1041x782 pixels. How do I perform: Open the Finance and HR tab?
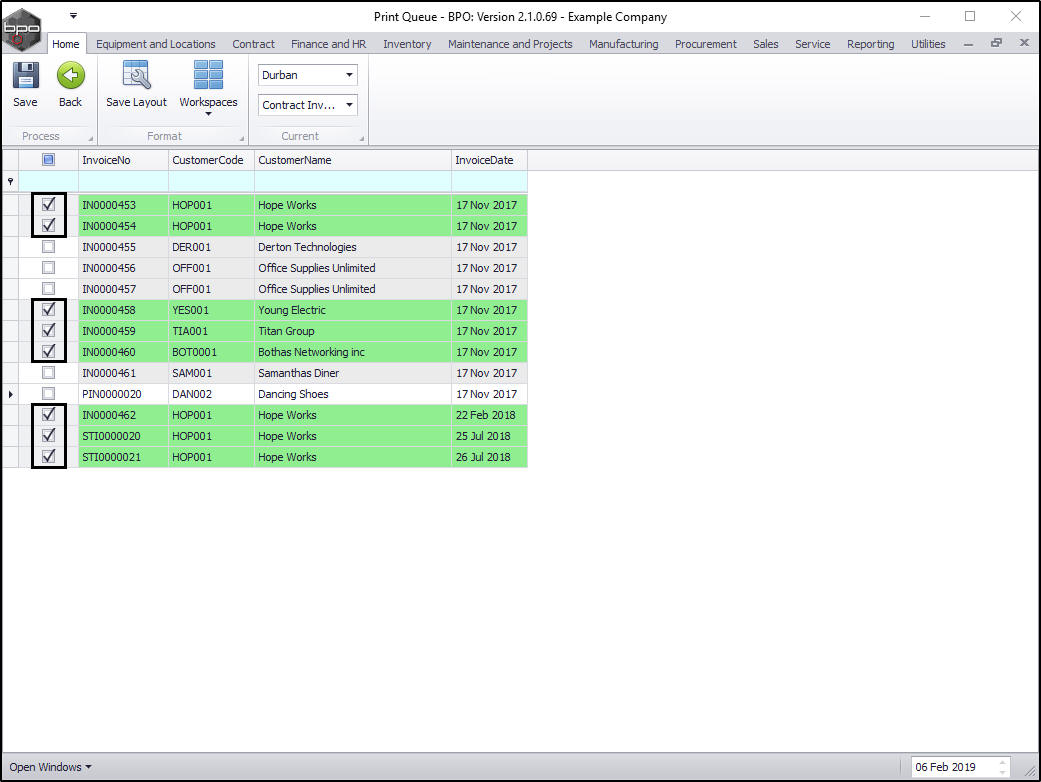329,44
